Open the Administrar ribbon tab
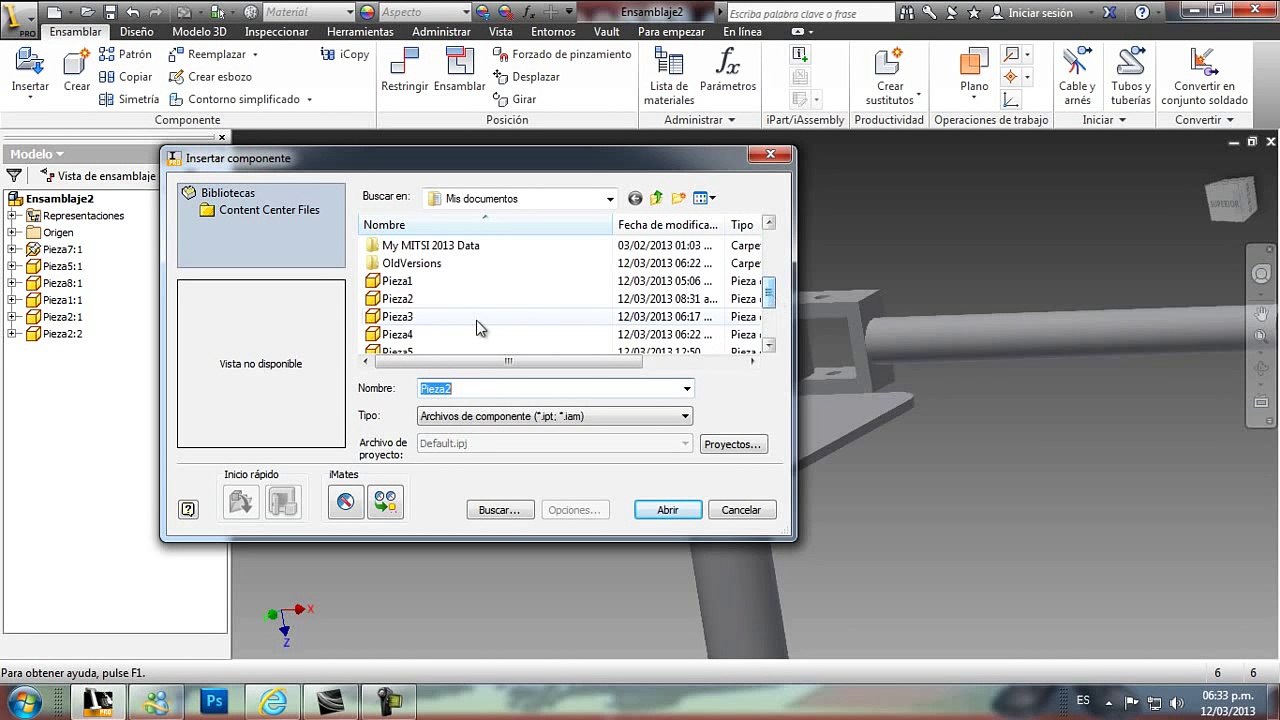 441,32
